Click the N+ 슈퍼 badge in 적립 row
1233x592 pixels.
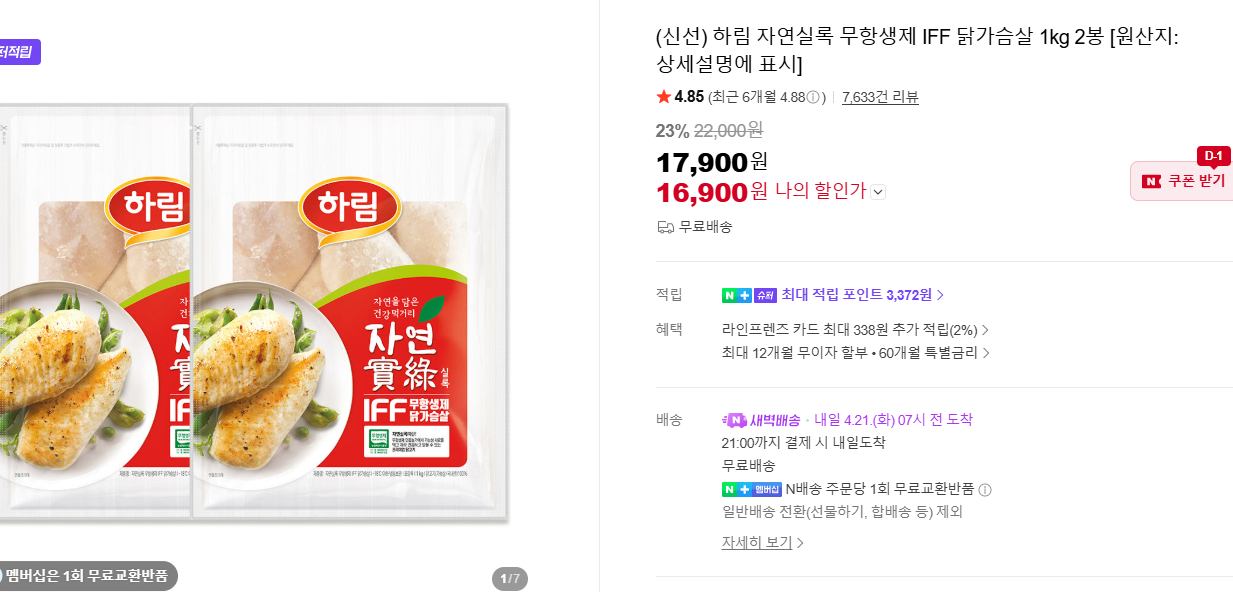pos(749,295)
